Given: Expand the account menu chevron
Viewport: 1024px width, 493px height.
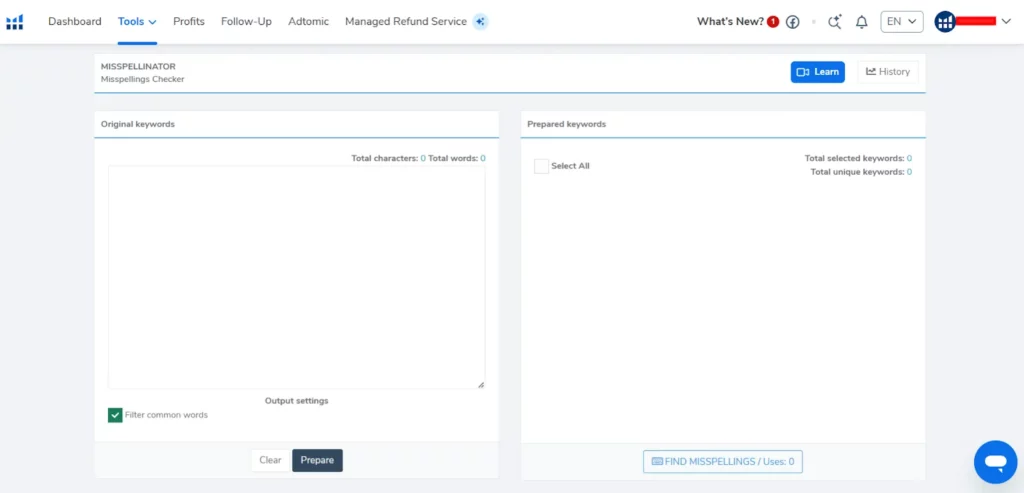Looking at the screenshot, I should click(1006, 22).
